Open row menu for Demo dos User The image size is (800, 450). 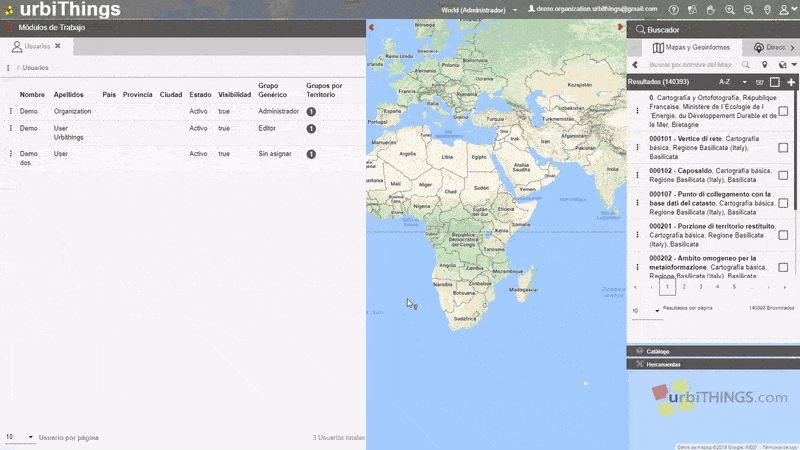11,153
